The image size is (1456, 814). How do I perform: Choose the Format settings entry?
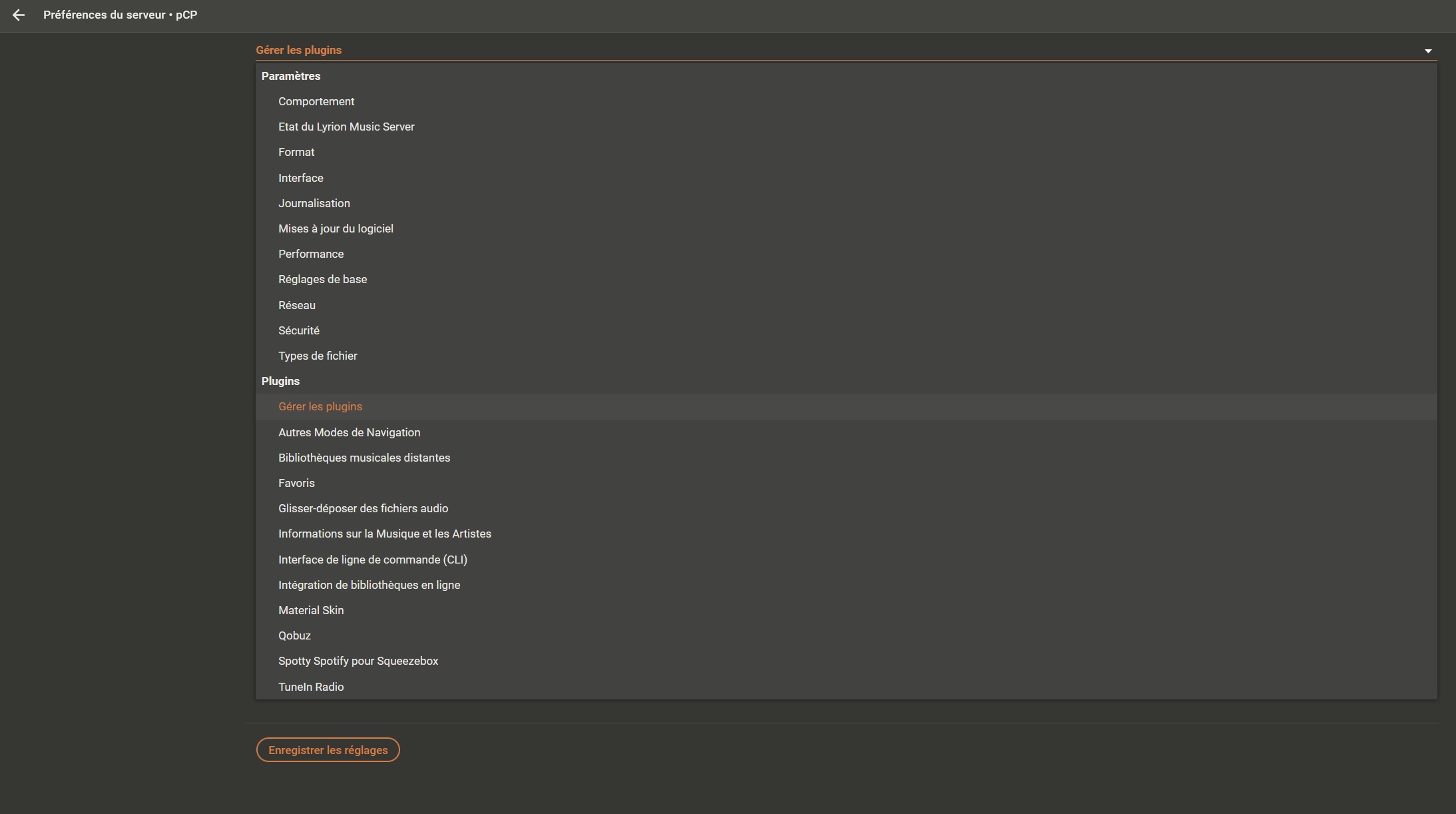296,152
